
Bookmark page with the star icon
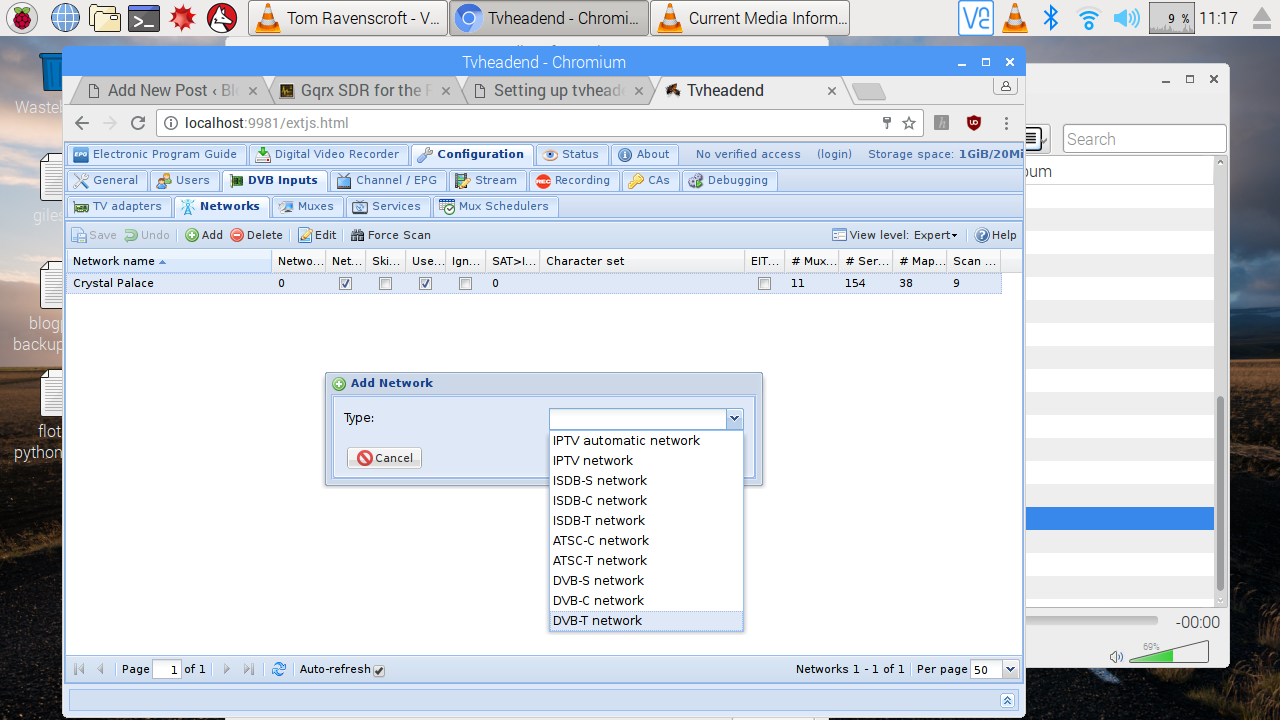(x=909, y=123)
